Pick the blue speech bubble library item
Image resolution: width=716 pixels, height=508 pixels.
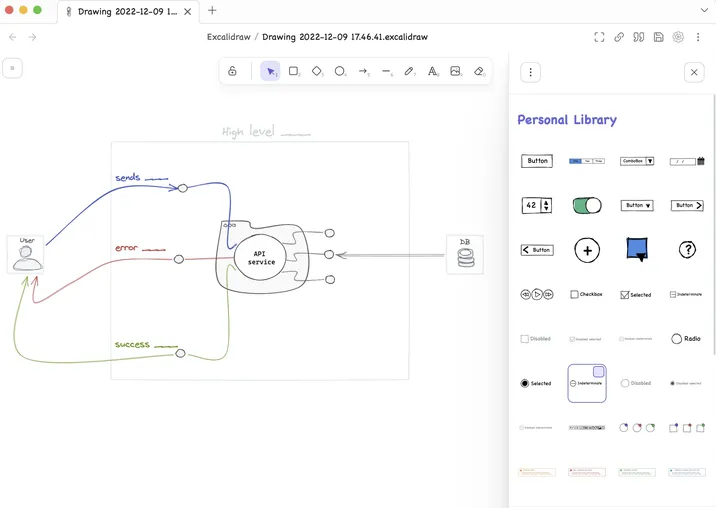(636, 249)
